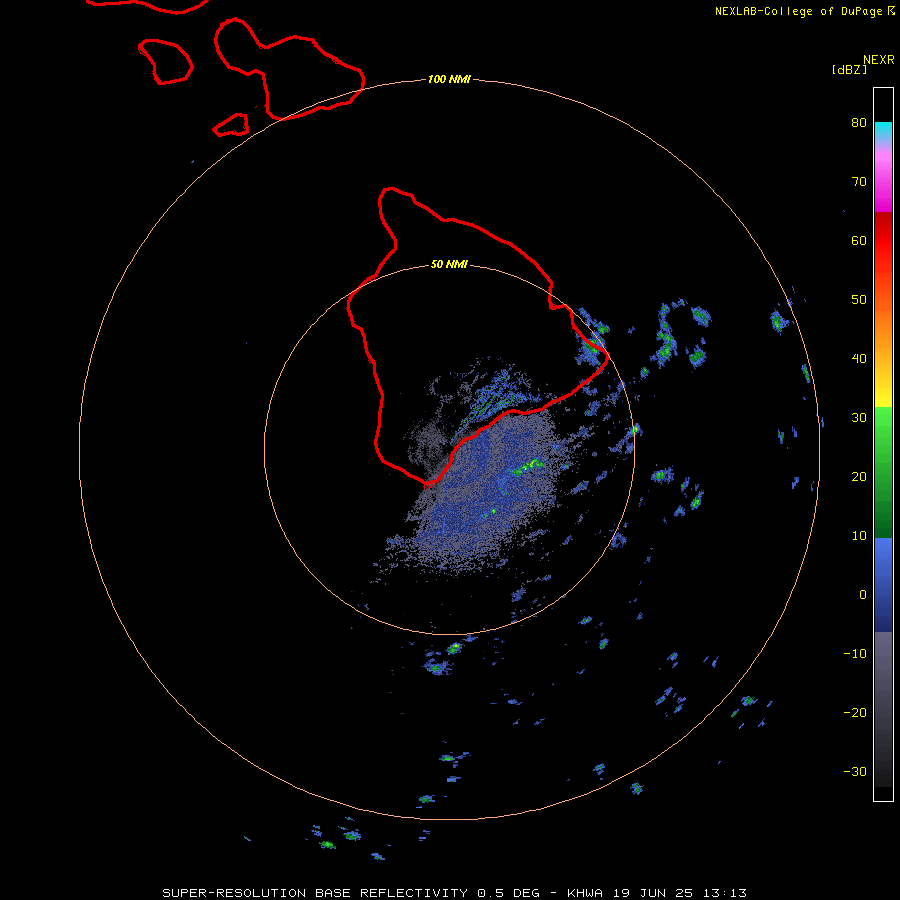This screenshot has height=900, width=900.
Task: Click the 70 value on dBZ scale
Action: pos(859,182)
